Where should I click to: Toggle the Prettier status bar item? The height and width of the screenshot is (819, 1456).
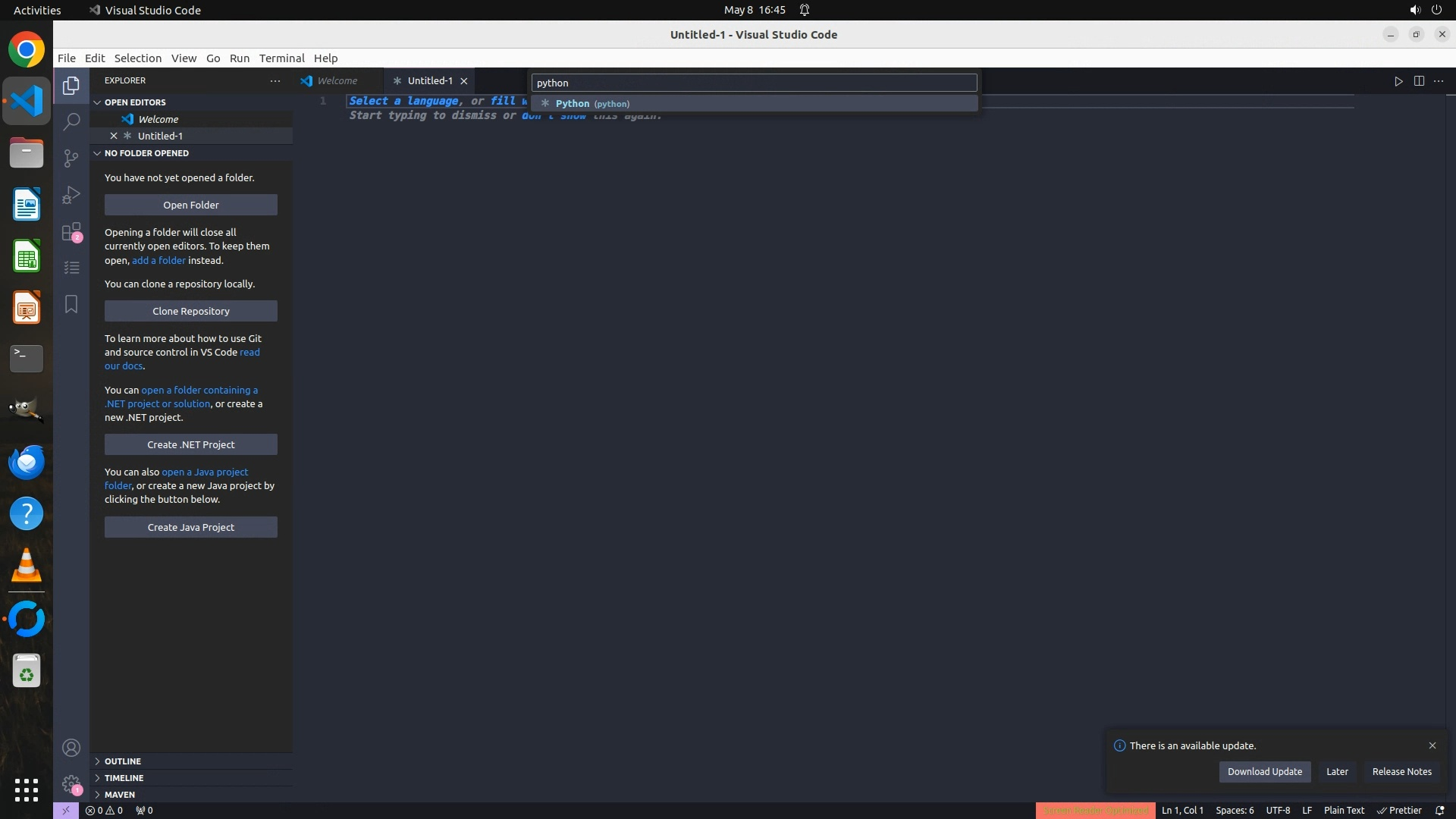pyautogui.click(x=1399, y=810)
